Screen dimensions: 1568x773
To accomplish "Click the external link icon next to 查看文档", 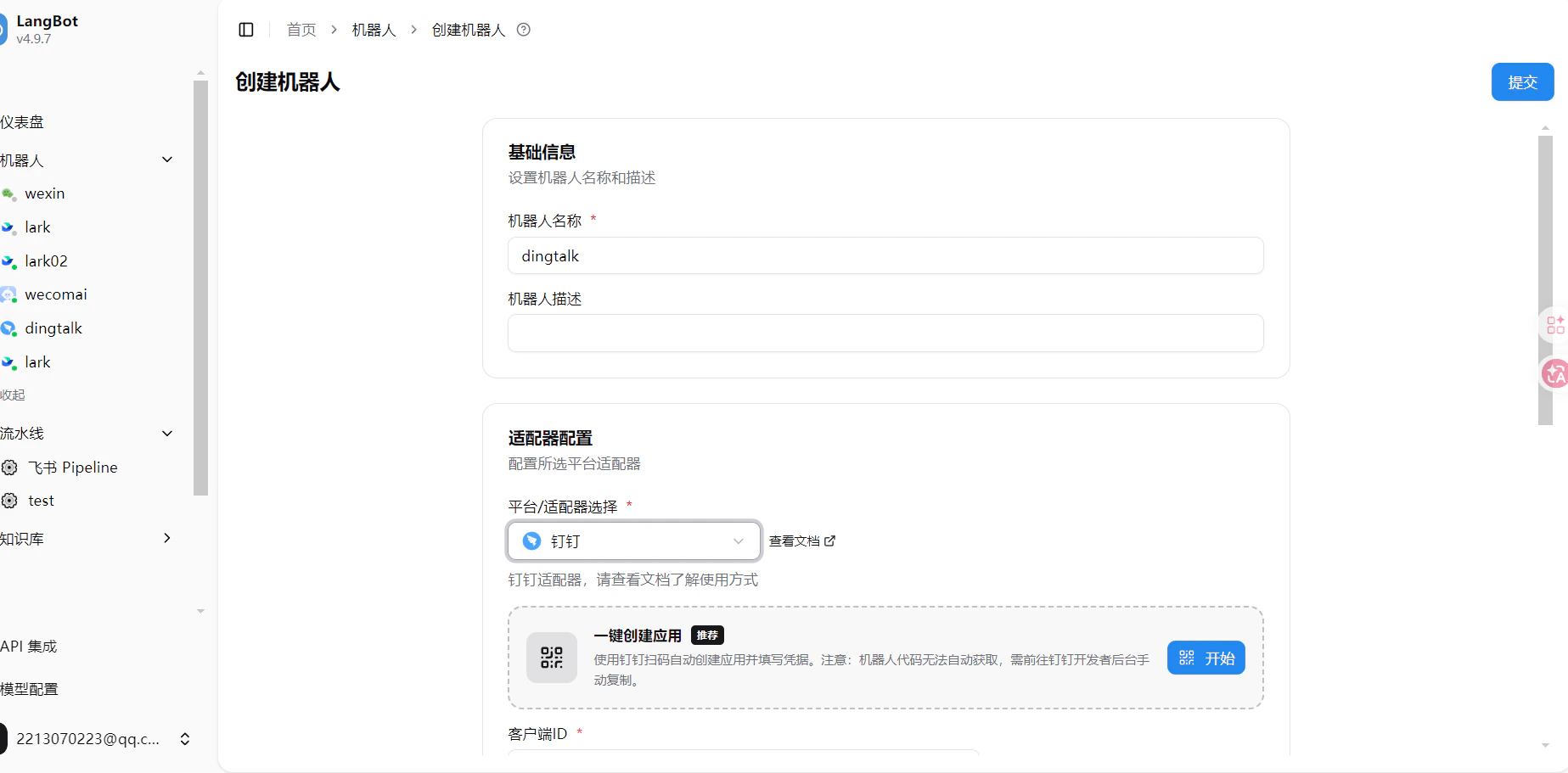I will pyautogui.click(x=829, y=541).
